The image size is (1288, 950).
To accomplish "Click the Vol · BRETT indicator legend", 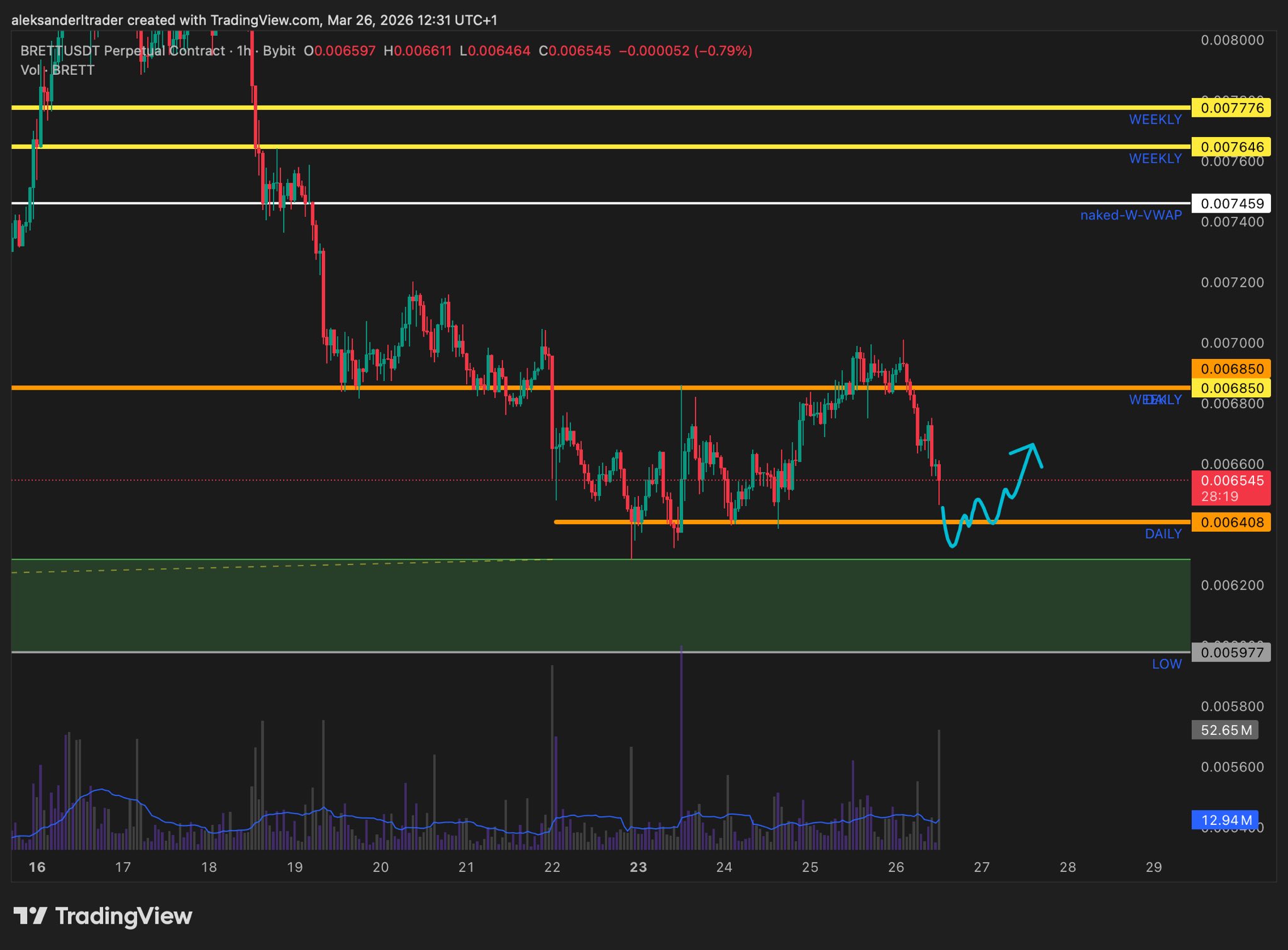I will click(x=57, y=70).
